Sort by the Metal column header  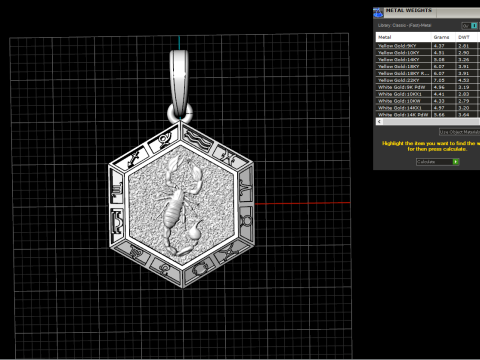[404, 37]
